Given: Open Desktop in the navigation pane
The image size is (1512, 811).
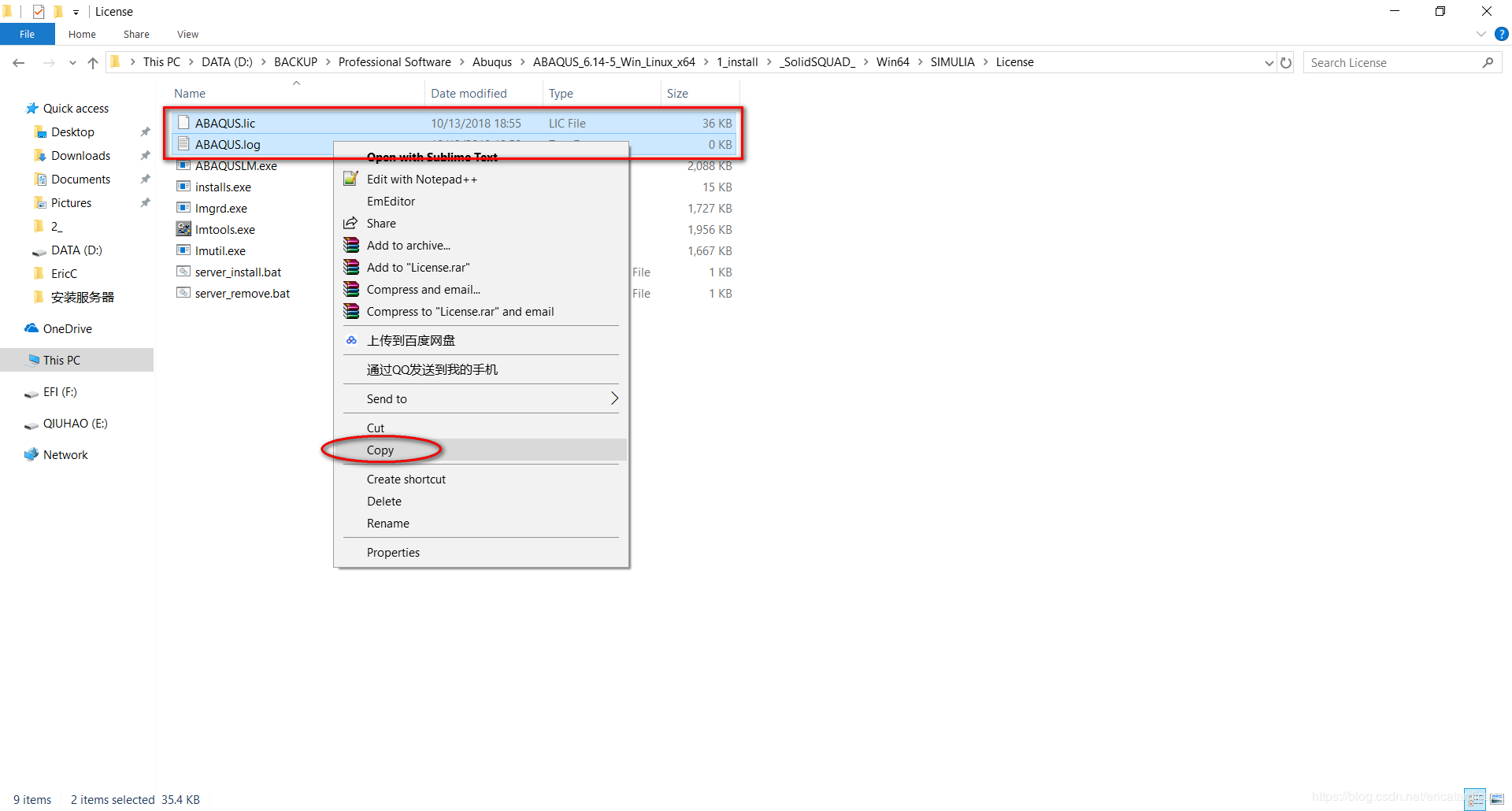Looking at the screenshot, I should [x=72, y=132].
